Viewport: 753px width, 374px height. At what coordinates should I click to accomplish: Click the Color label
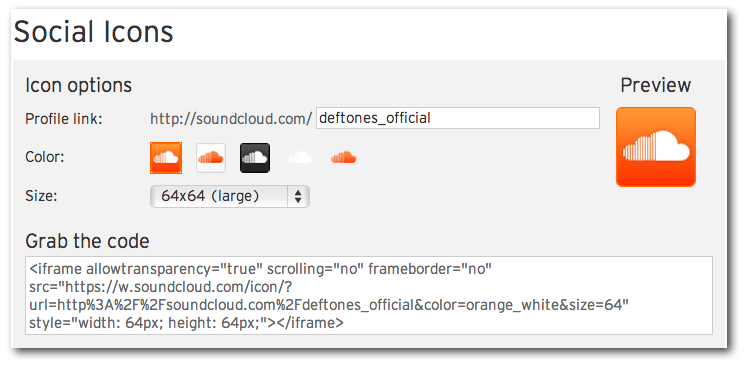click(45, 157)
